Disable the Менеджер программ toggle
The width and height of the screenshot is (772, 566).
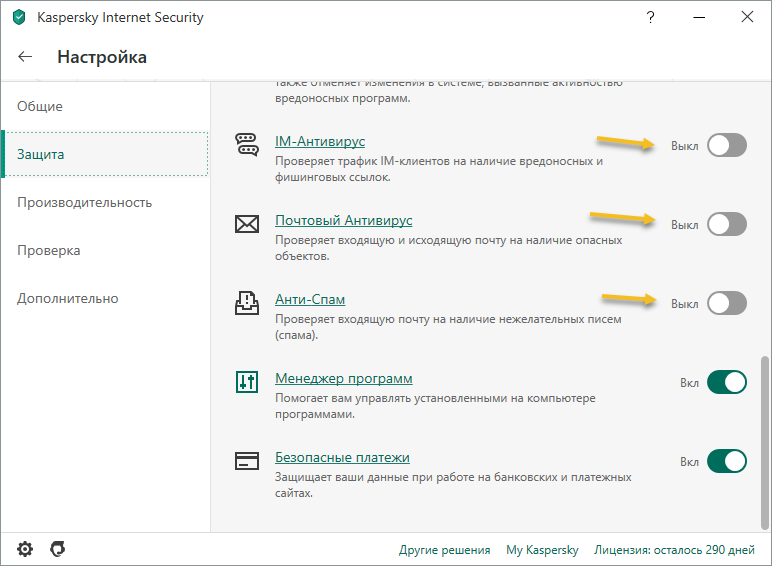[726, 382]
